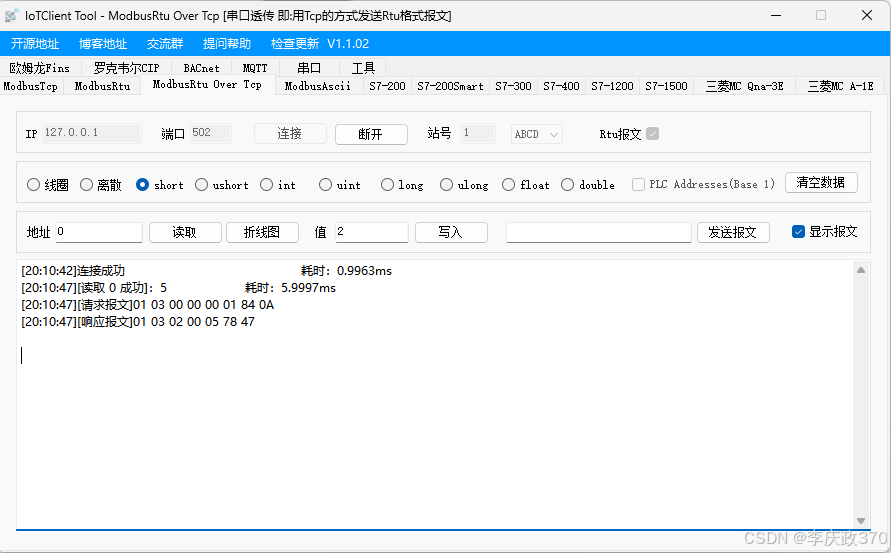Switch to the 罗克韦尔CIP tab

point(126,68)
